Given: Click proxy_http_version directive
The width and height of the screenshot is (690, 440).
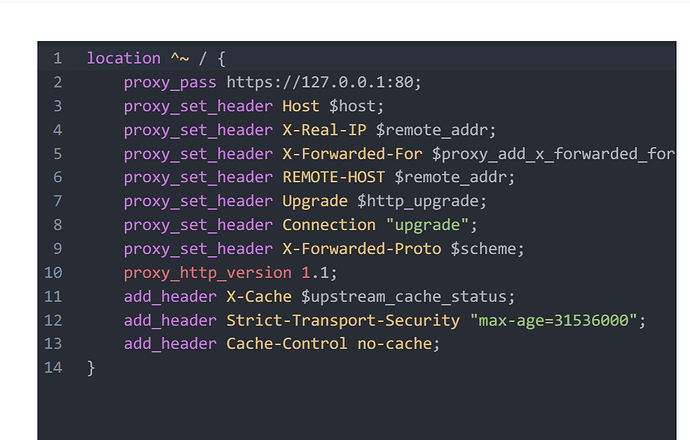Looking at the screenshot, I should click(x=208, y=273).
